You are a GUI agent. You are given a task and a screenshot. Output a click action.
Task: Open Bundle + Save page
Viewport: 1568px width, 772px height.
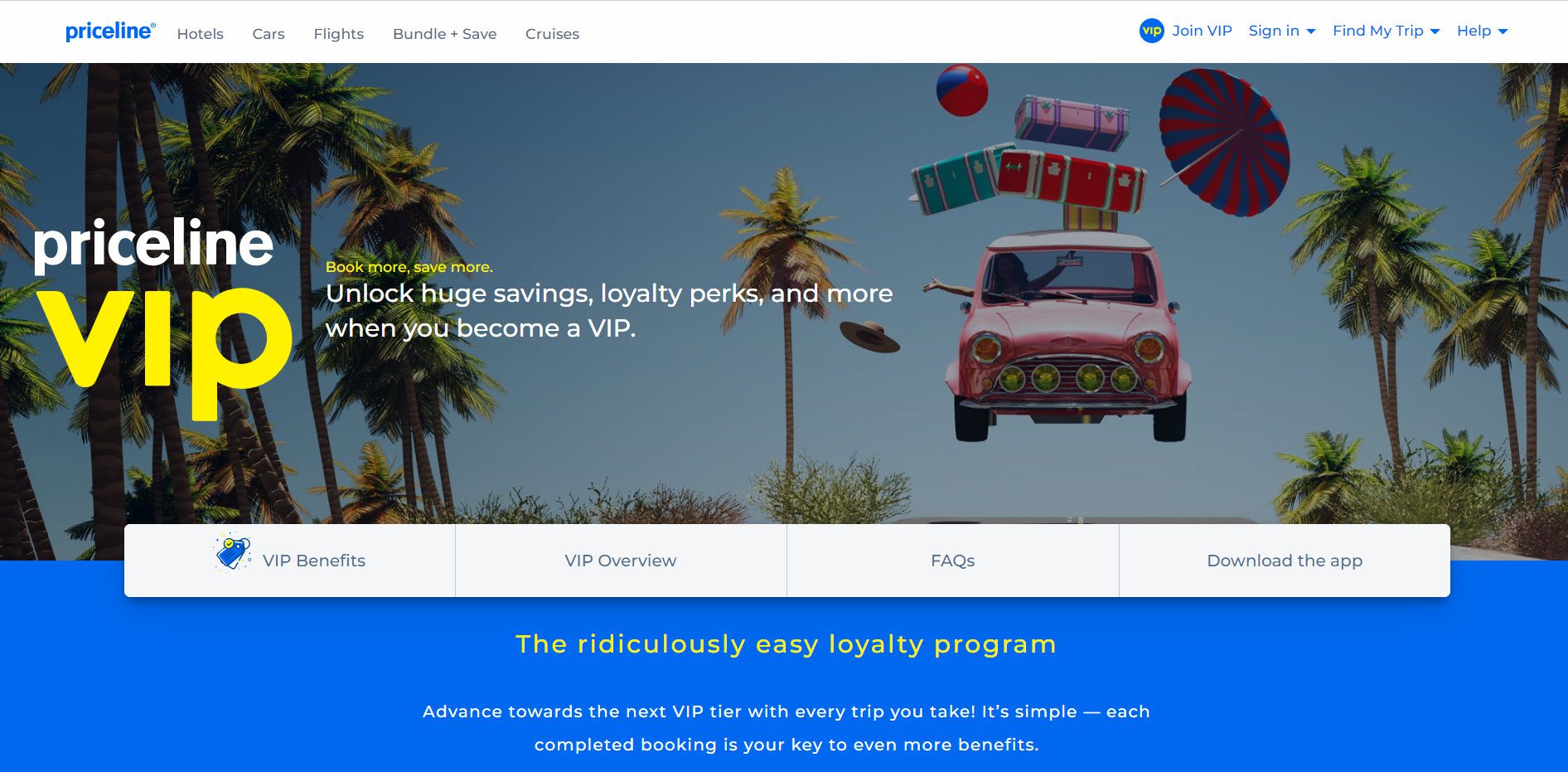(444, 34)
